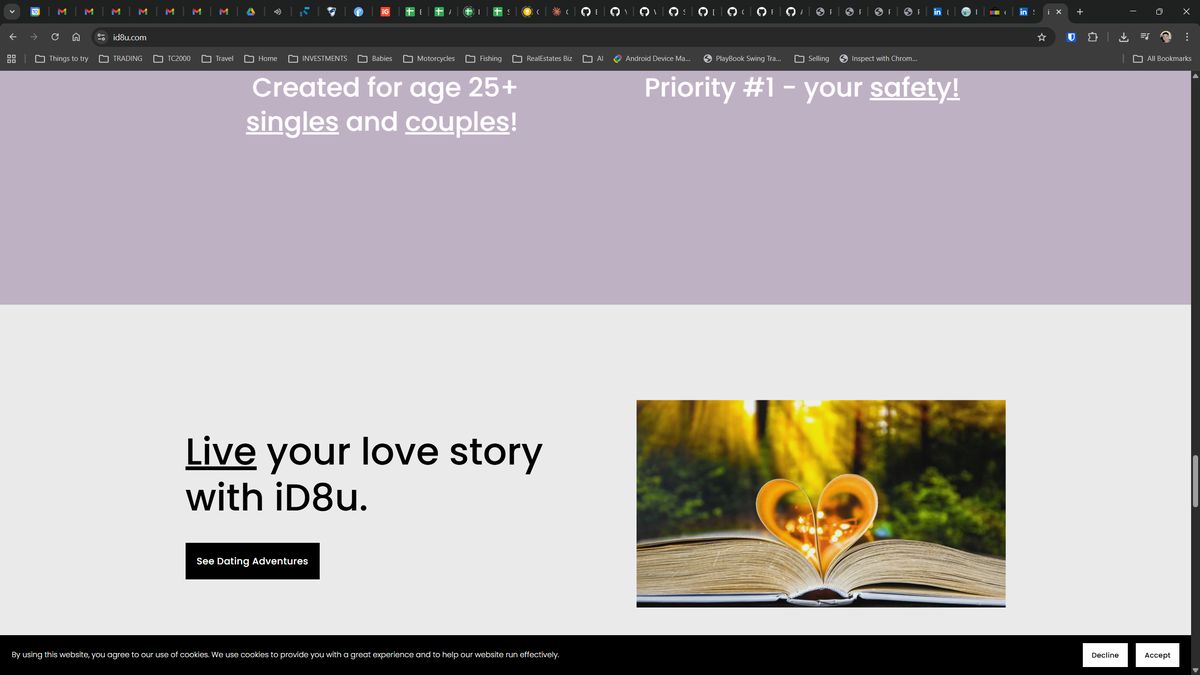This screenshot has height=675, width=1200.
Task: Decline cookies in the banner
Action: tap(1105, 655)
